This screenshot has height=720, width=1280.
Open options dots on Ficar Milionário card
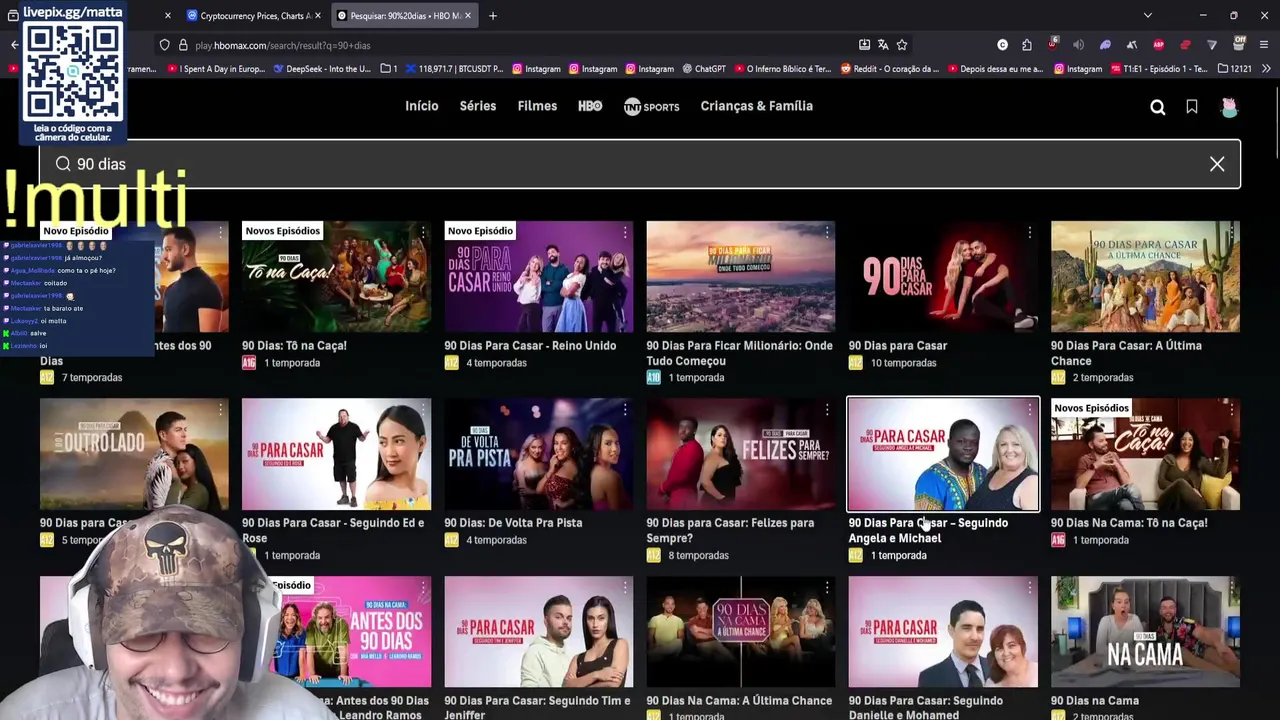[827, 232]
